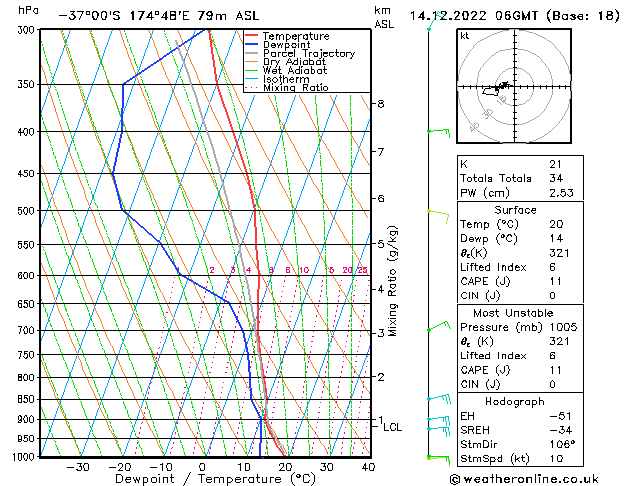629x486 pixels.
Task: Click the StmDir value 106°
Action: click(562, 445)
